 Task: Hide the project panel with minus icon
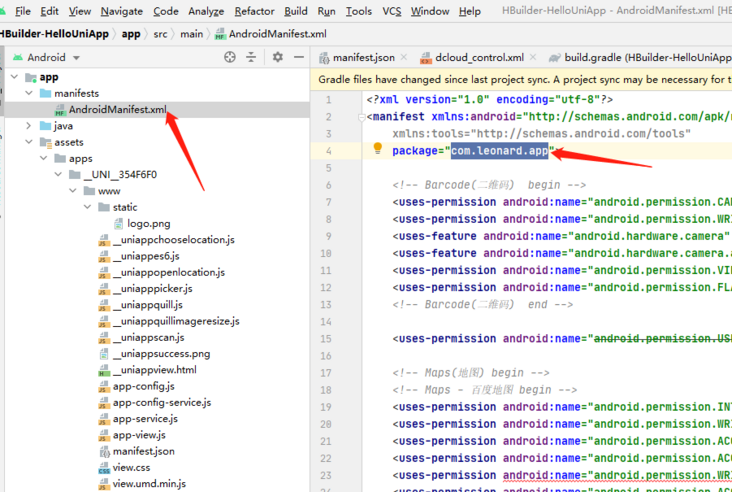pyautogui.click(x=299, y=57)
